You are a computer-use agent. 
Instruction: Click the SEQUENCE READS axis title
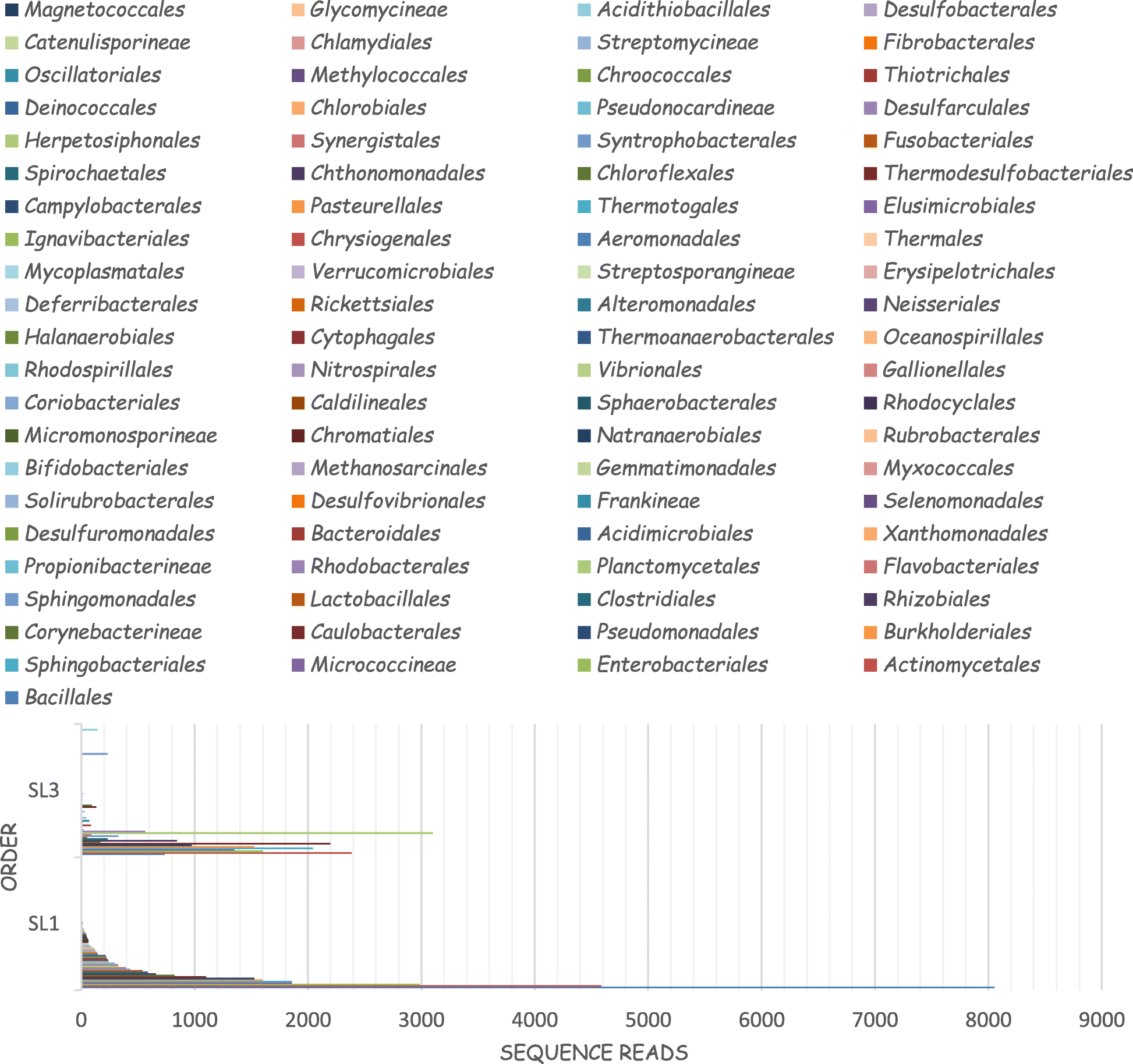point(594,1052)
